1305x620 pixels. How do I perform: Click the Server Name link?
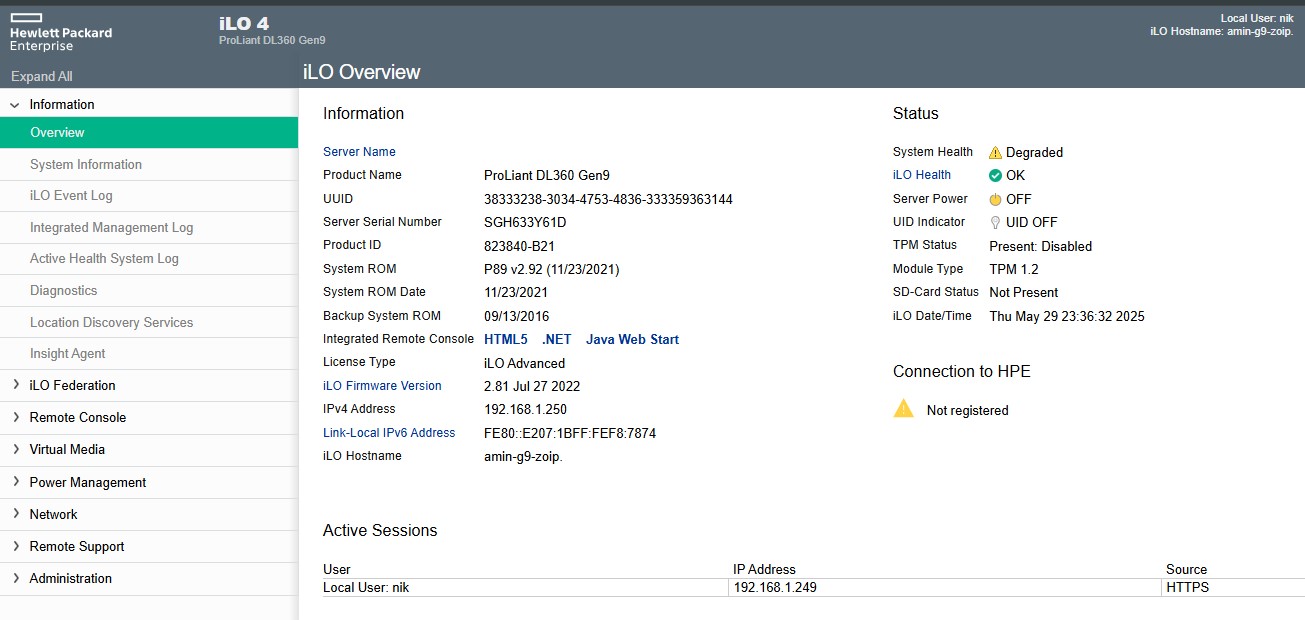pos(359,152)
